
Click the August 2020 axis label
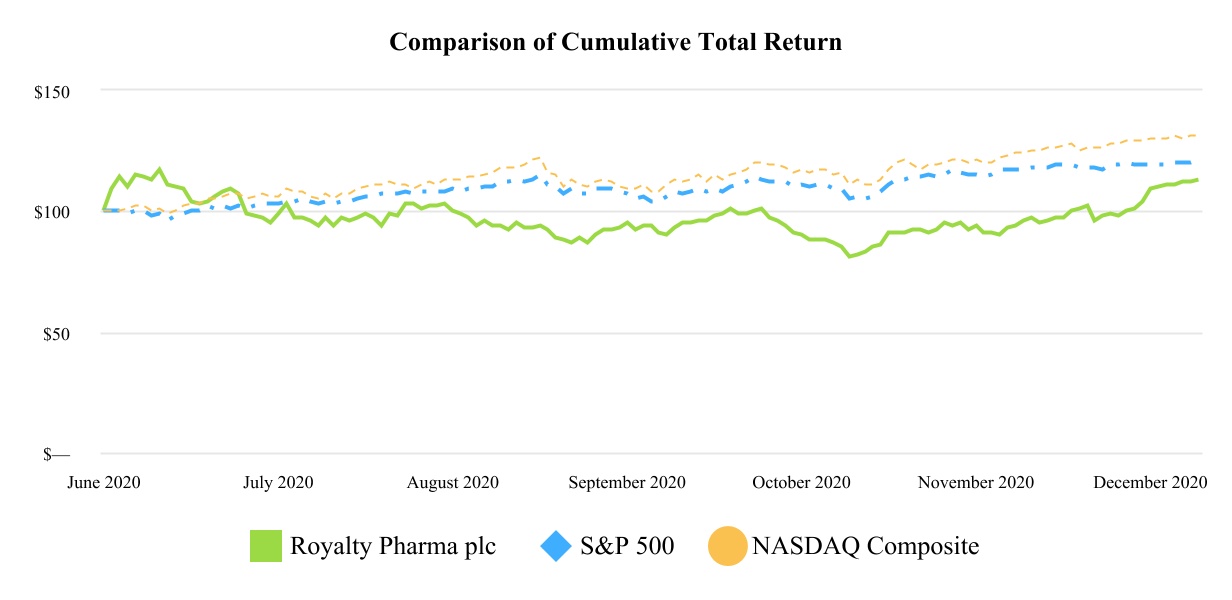tap(453, 482)
